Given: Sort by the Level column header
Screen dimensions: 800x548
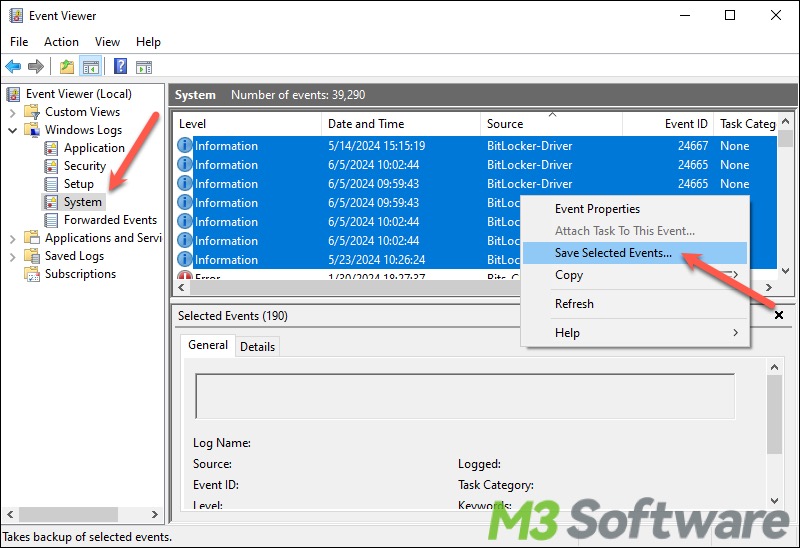Looking at the screenshot, I should pos(247,124).
